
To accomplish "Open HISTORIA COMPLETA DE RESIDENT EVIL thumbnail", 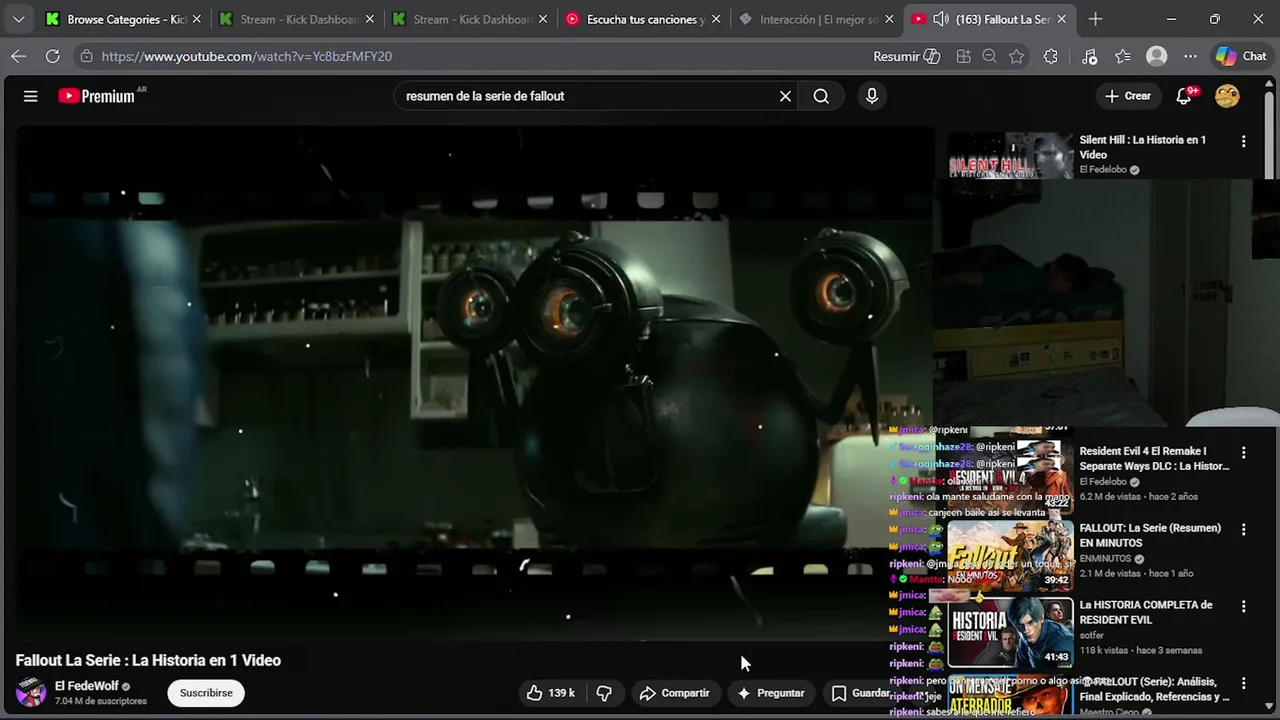I will click(1010, 632).
